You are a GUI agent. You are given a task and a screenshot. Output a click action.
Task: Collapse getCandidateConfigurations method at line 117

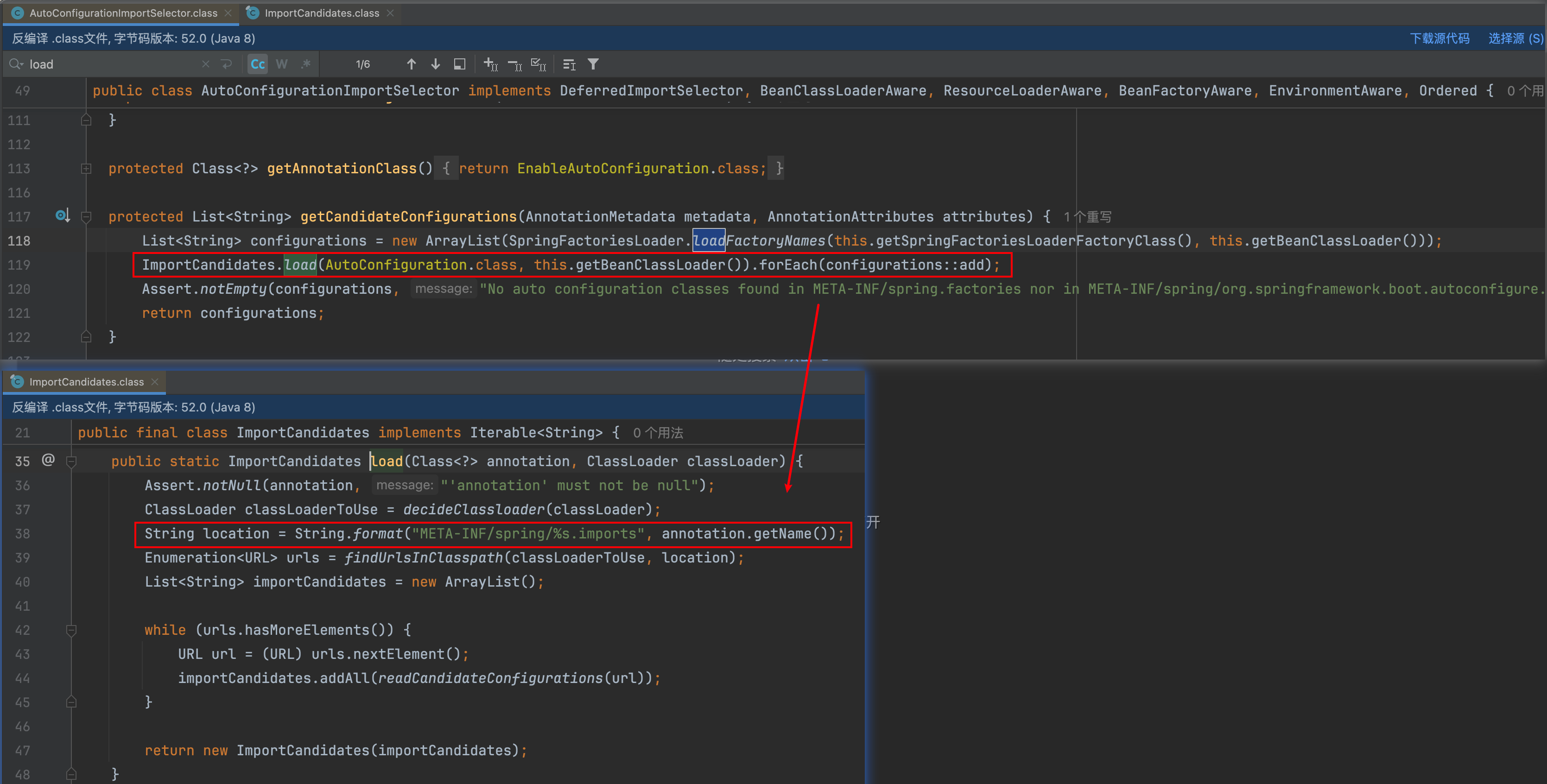[86, 217]
